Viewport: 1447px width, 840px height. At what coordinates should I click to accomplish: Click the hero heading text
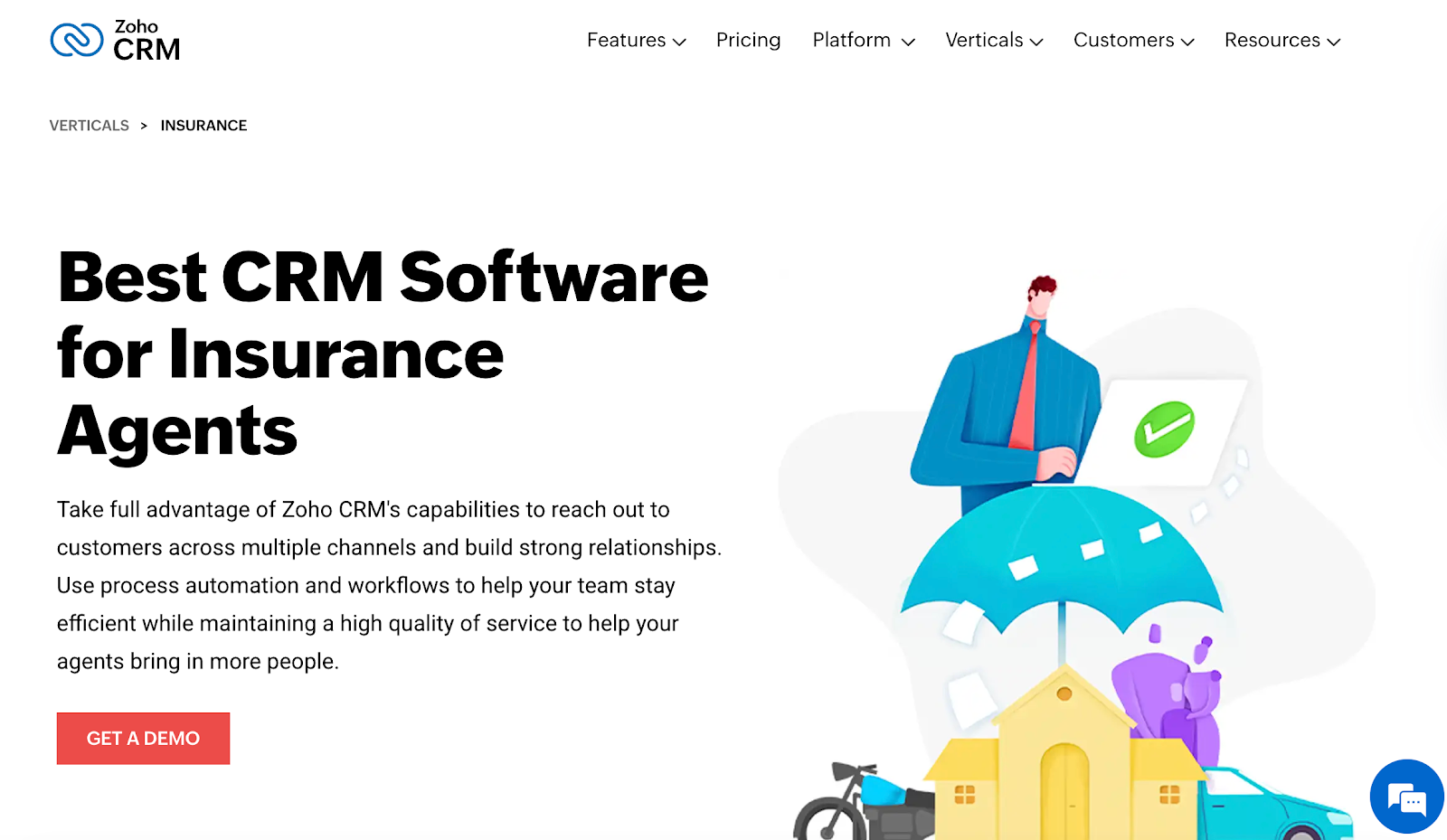point(382,353)
